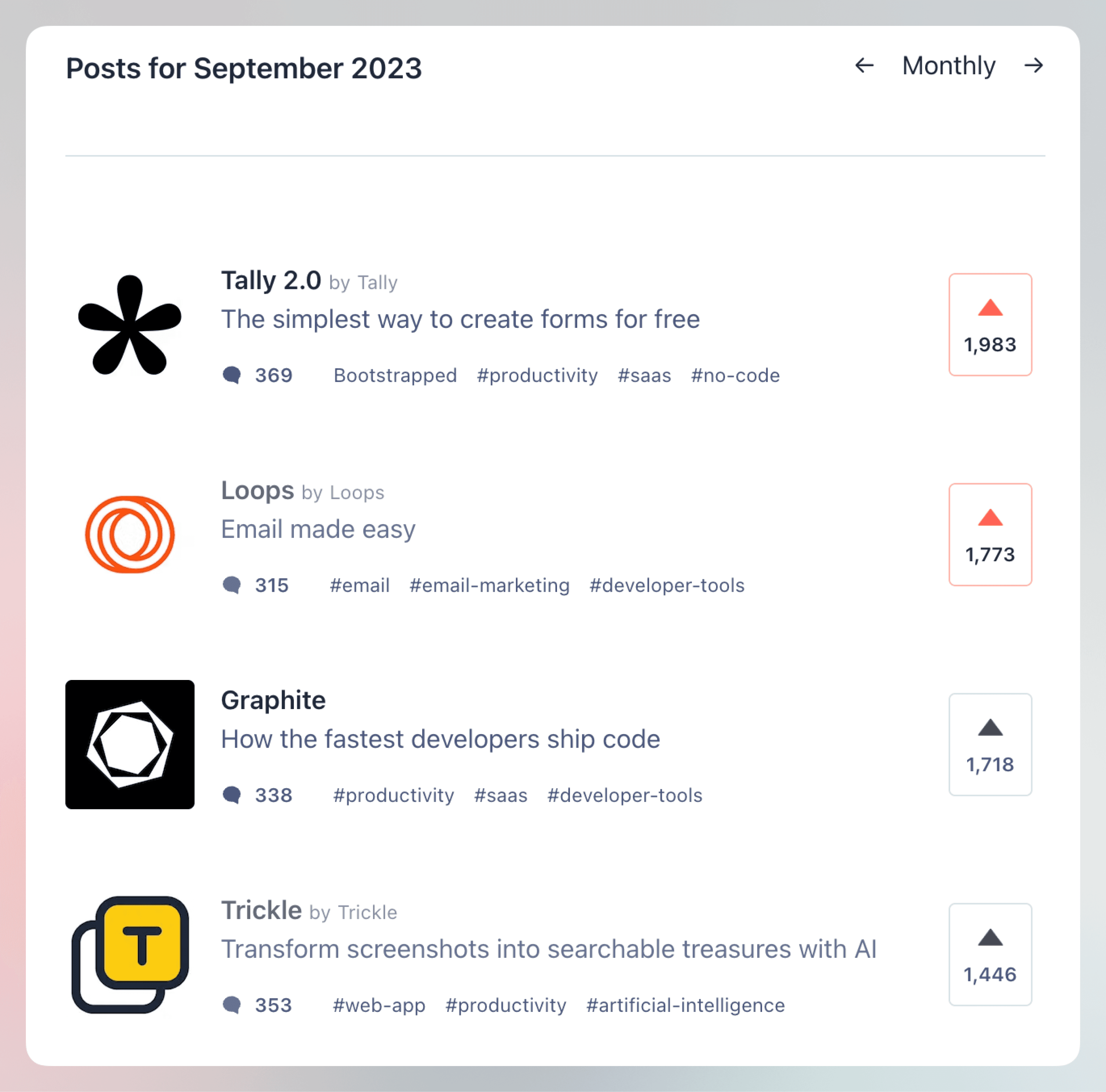The width and height of the screenshot is (1106, 1092).
Task: Open the Graphite post title link
Action: 273,700
